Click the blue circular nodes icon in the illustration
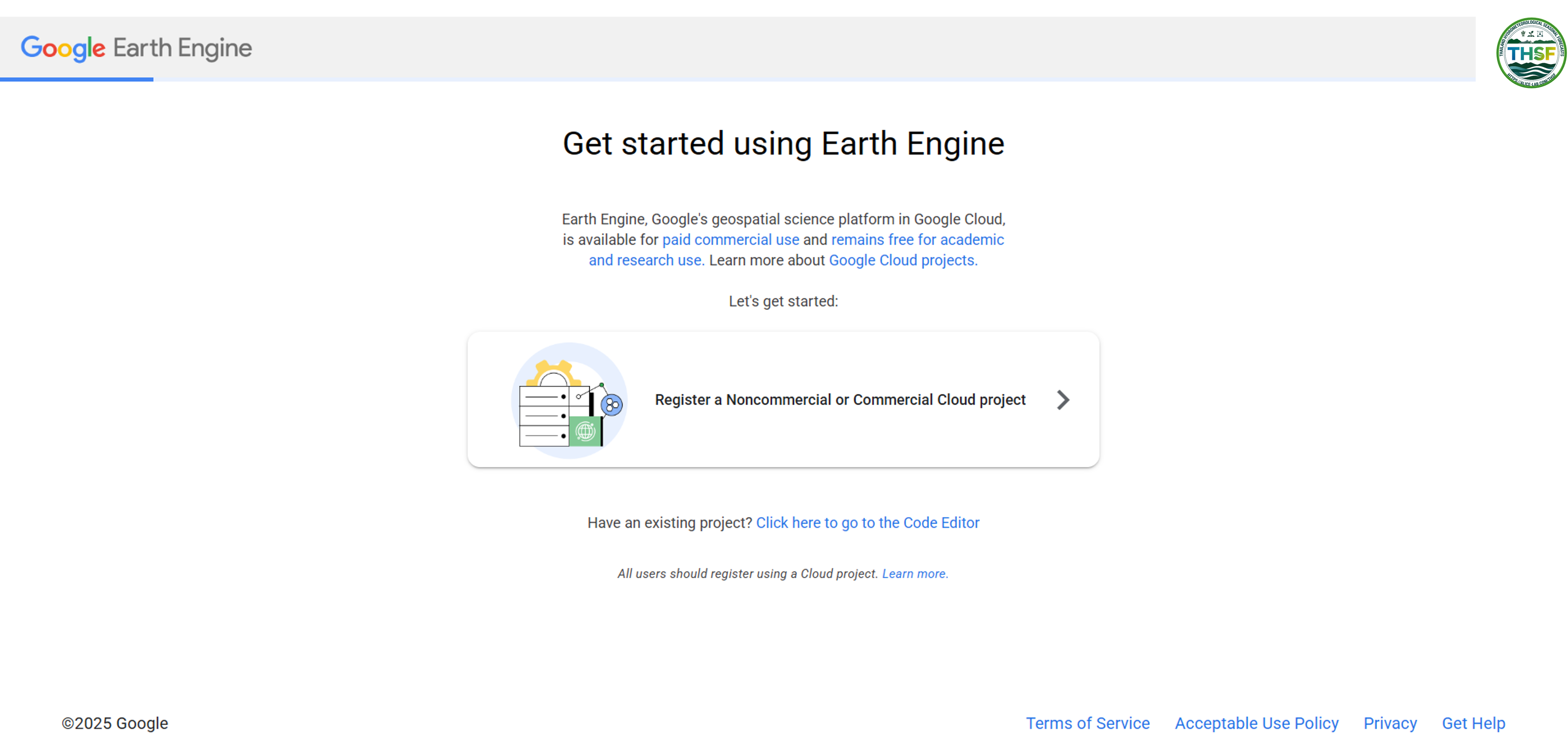1568x756 pixels. coord(612,405)
